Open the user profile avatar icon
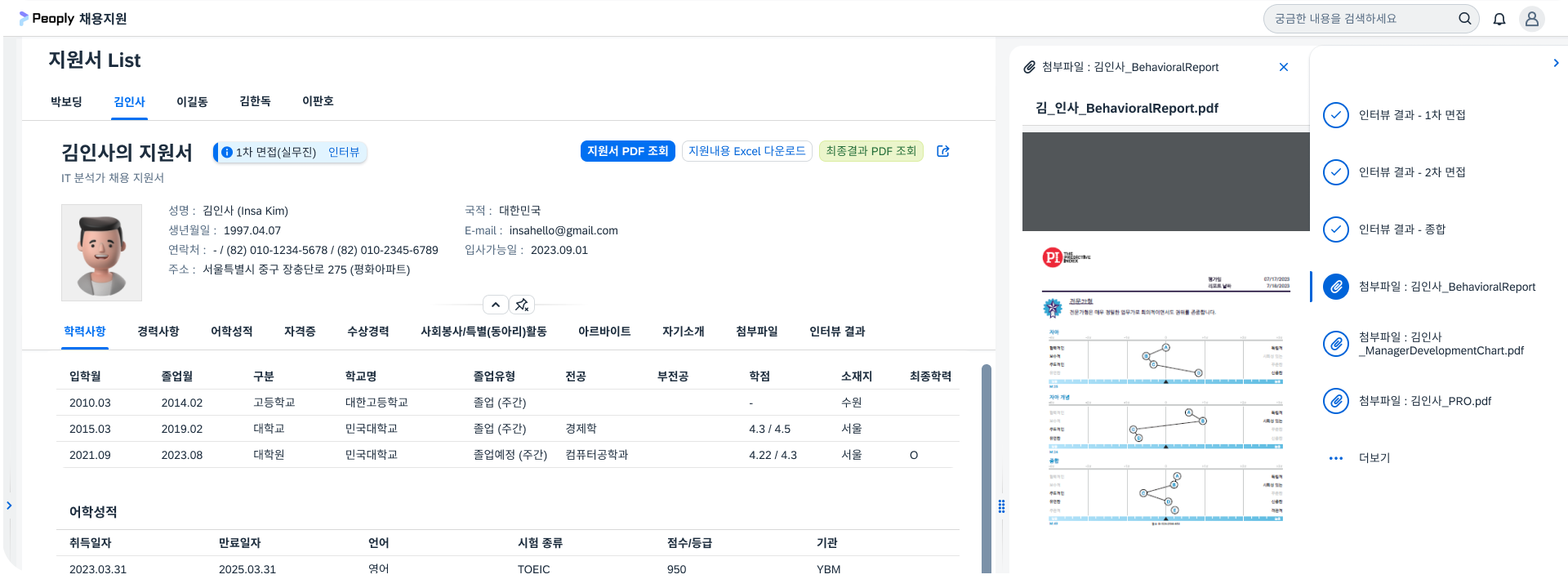Screen dimensions: 1568x579 [1532, 19]
